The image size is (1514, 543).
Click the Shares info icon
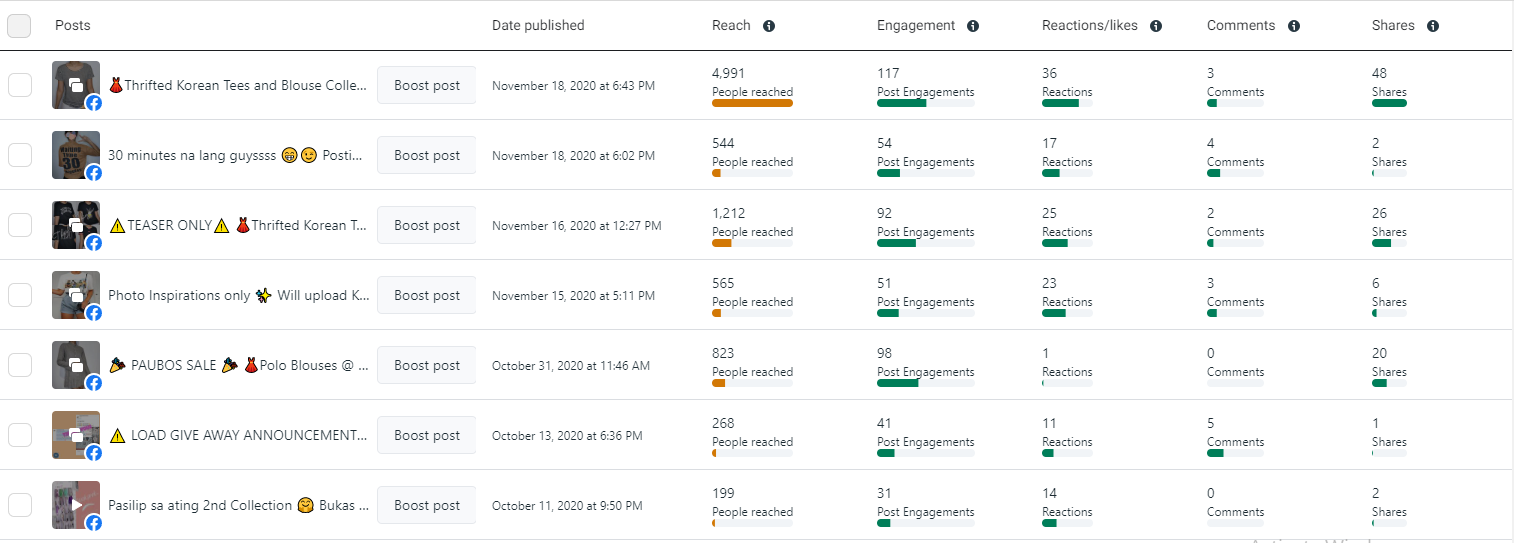[1433, 26]
